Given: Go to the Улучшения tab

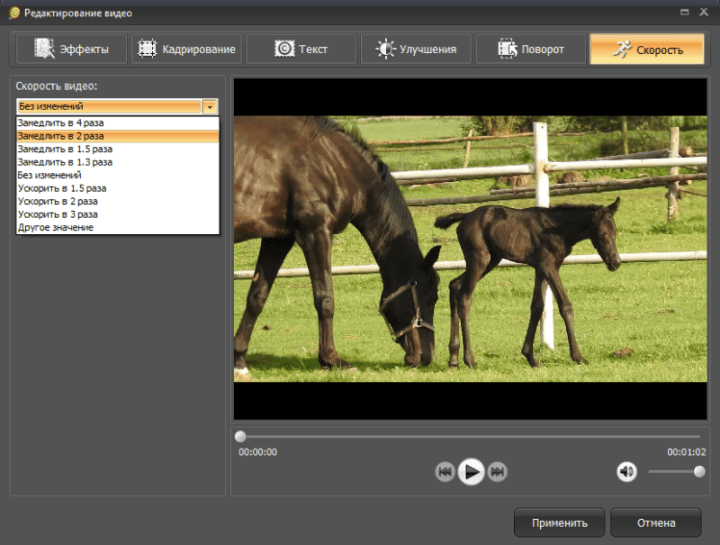Looking at the screenshot, I should point(416,49).
